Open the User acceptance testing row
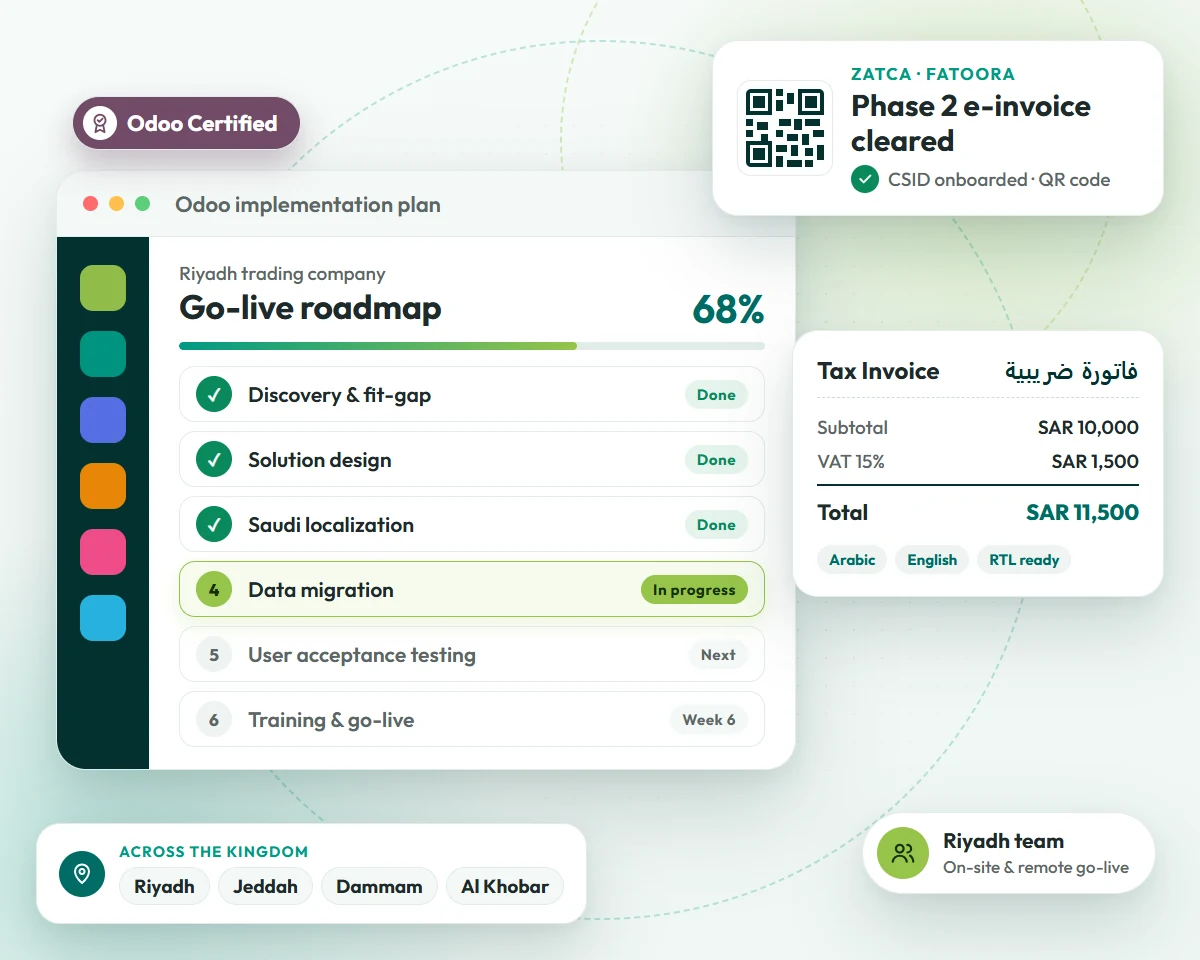Image resolution: width=1200 pixels, height=960 pixels. click(x=472, y=655)
